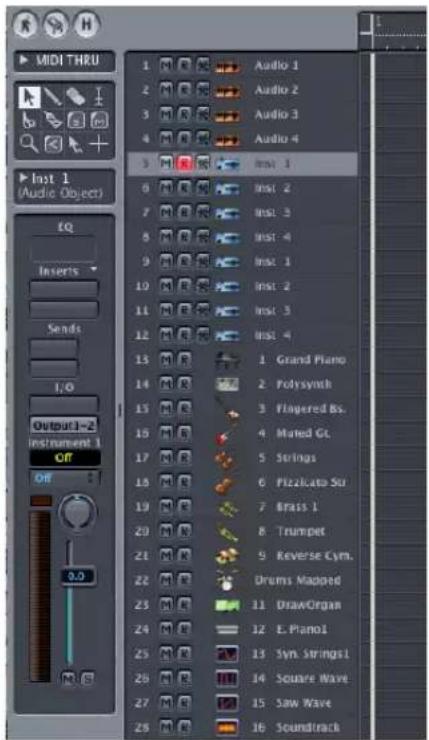Select the Text tool in the toolbox

click(99, 97)
